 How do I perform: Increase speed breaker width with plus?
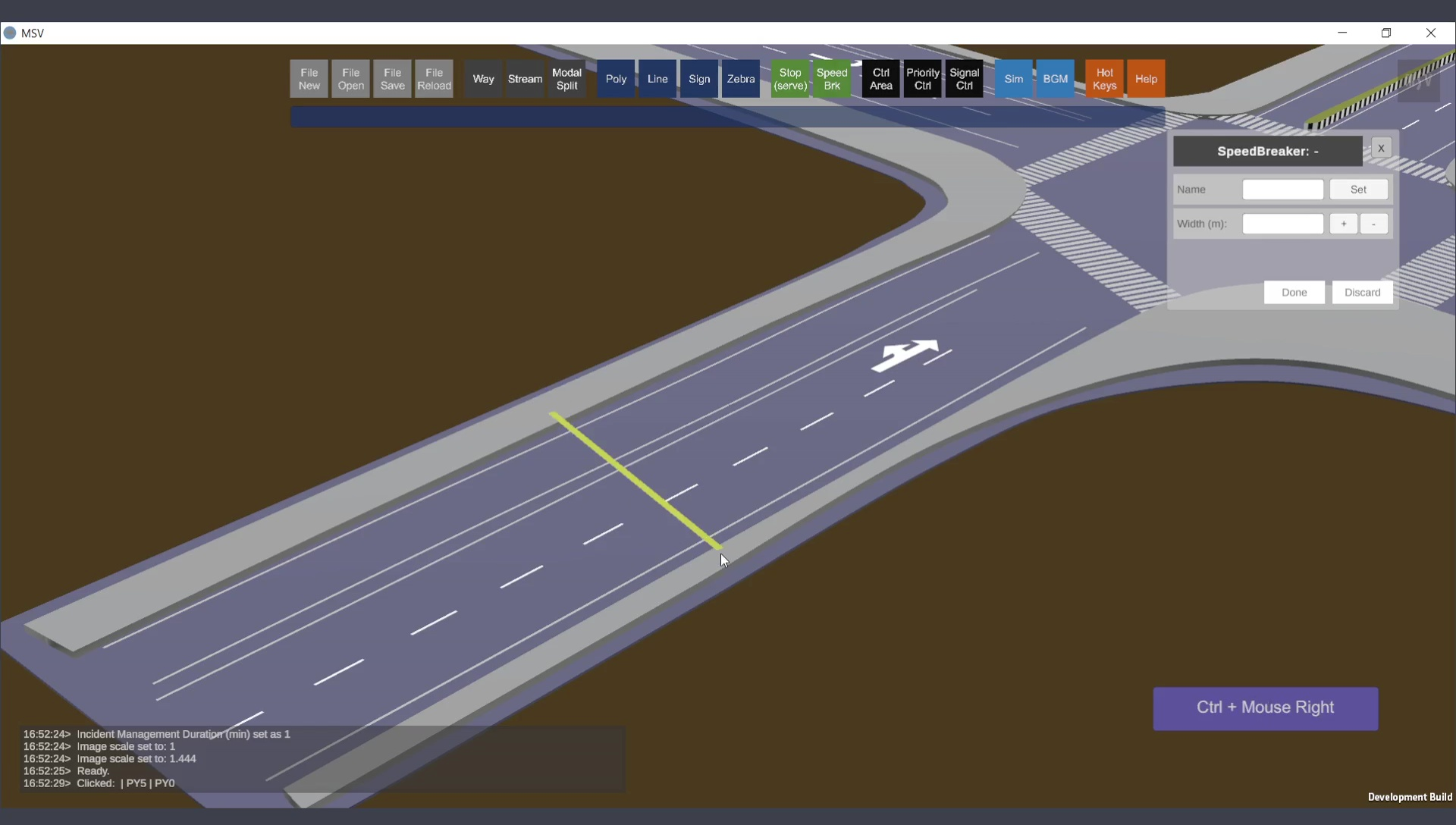(x=1343, y=224)
